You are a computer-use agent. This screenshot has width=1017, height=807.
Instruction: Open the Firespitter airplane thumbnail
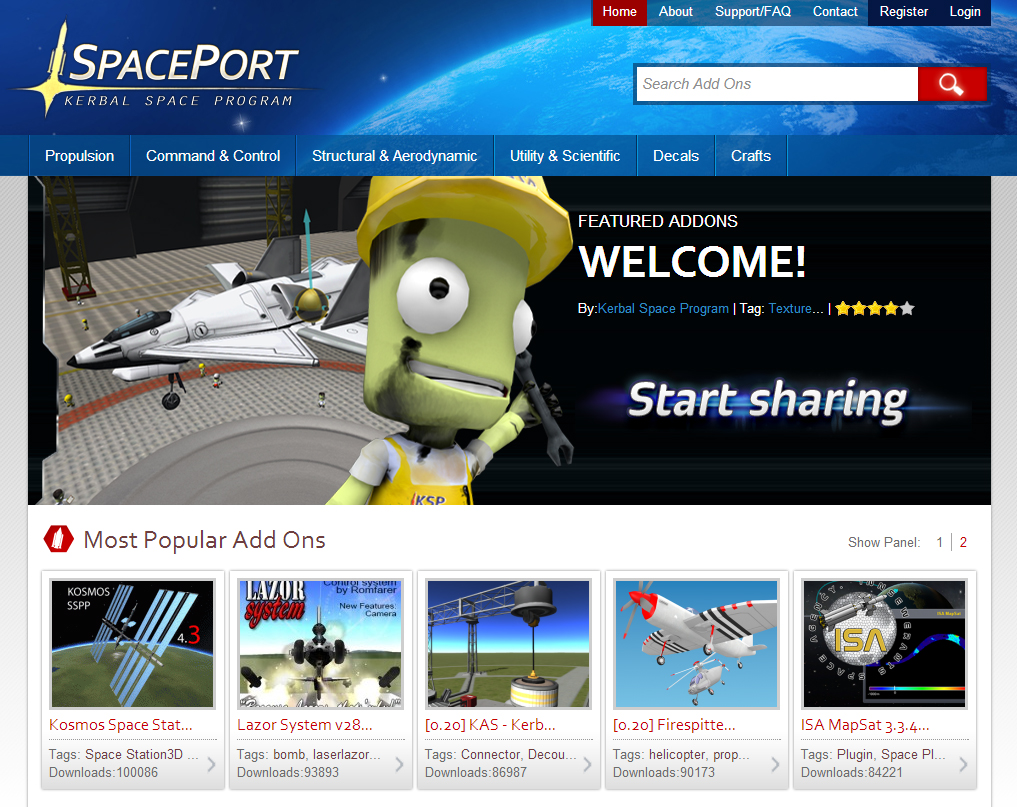(696, 644)
